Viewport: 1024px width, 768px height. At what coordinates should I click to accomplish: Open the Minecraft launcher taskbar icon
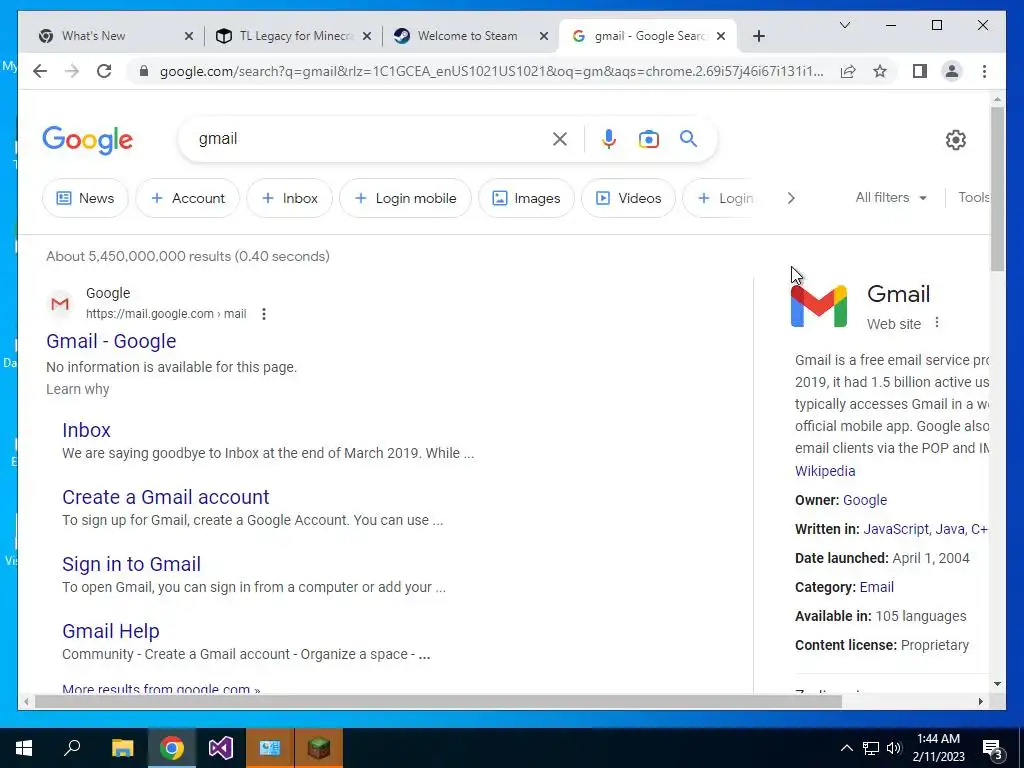click(319, 748)
